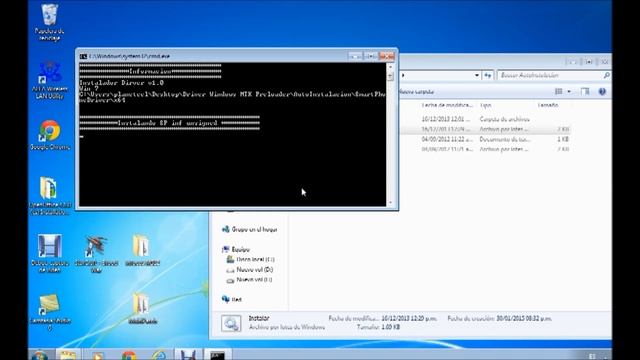The height and width of the screenshot is (360, 640).
Task: Switch to the film-strip app taskbar button
Action: point(188,355)
